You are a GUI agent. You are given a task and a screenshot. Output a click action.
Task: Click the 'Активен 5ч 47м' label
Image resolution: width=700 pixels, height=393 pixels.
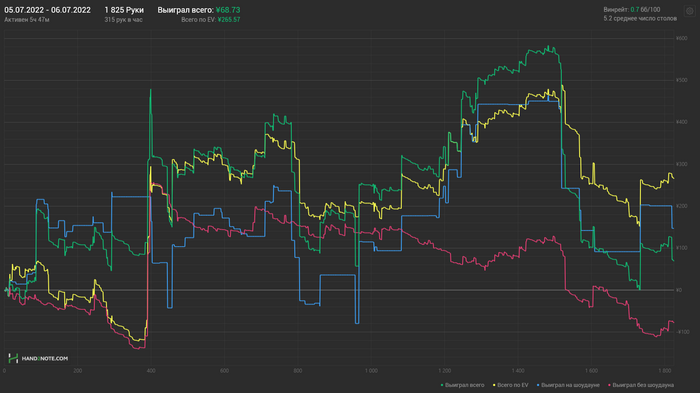click(x=27, y=20)
